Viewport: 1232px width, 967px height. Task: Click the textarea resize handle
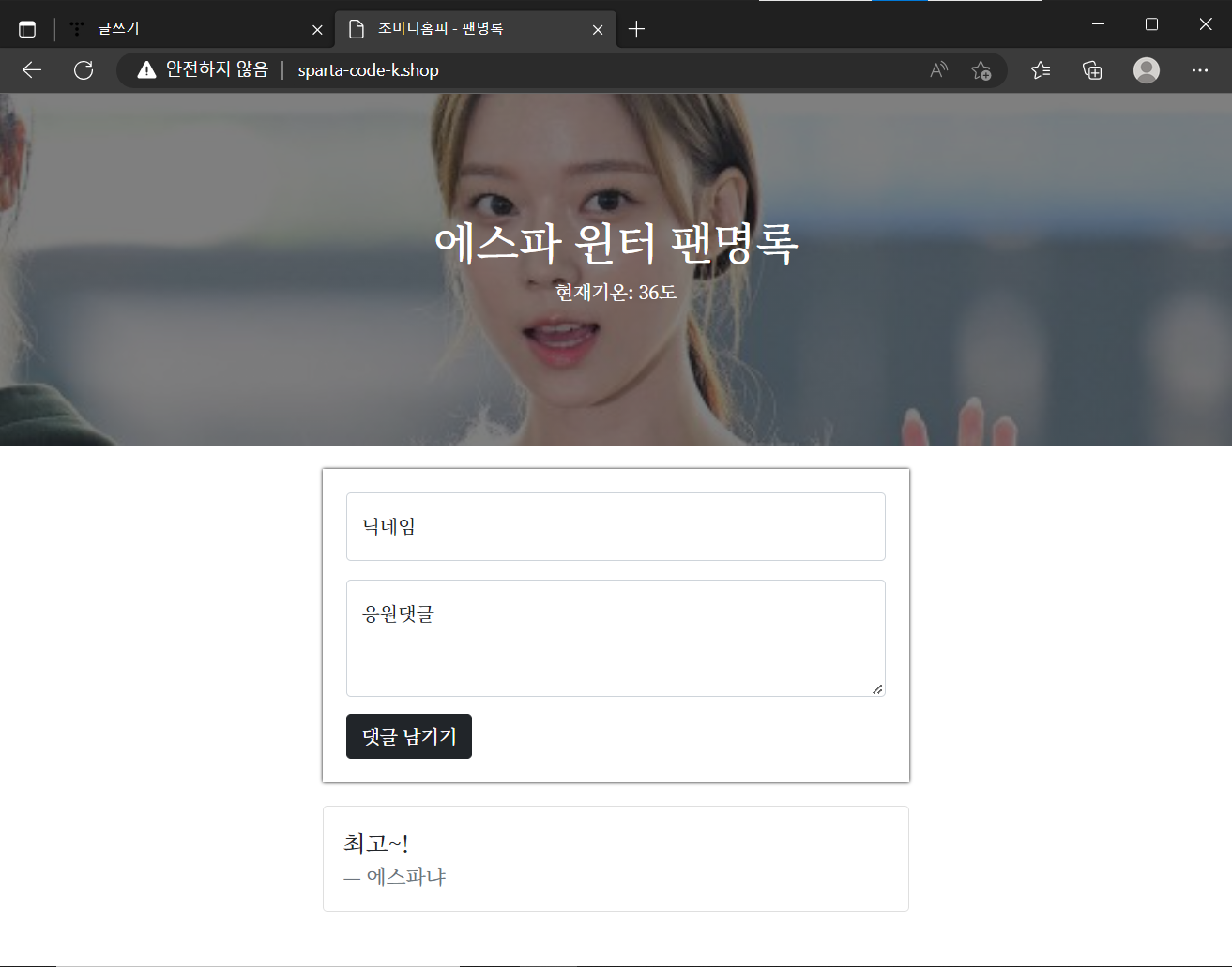tap(877, 689)
